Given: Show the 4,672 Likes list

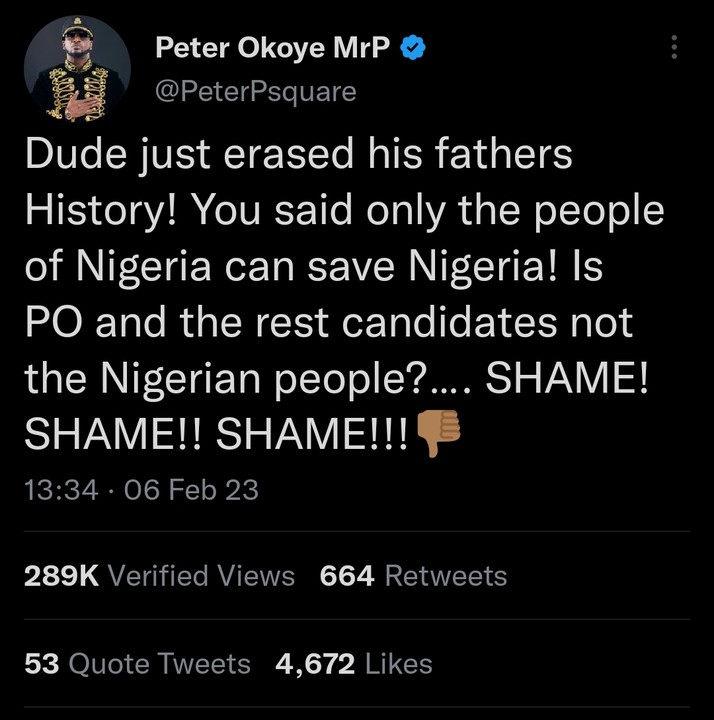Looking at the screenshot, I should pos(355,663).
